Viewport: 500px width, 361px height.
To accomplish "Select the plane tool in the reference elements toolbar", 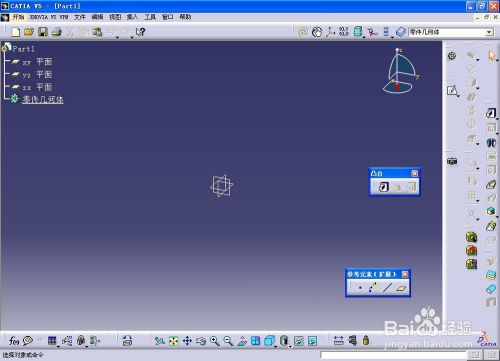I will click(x=401, y=288).
